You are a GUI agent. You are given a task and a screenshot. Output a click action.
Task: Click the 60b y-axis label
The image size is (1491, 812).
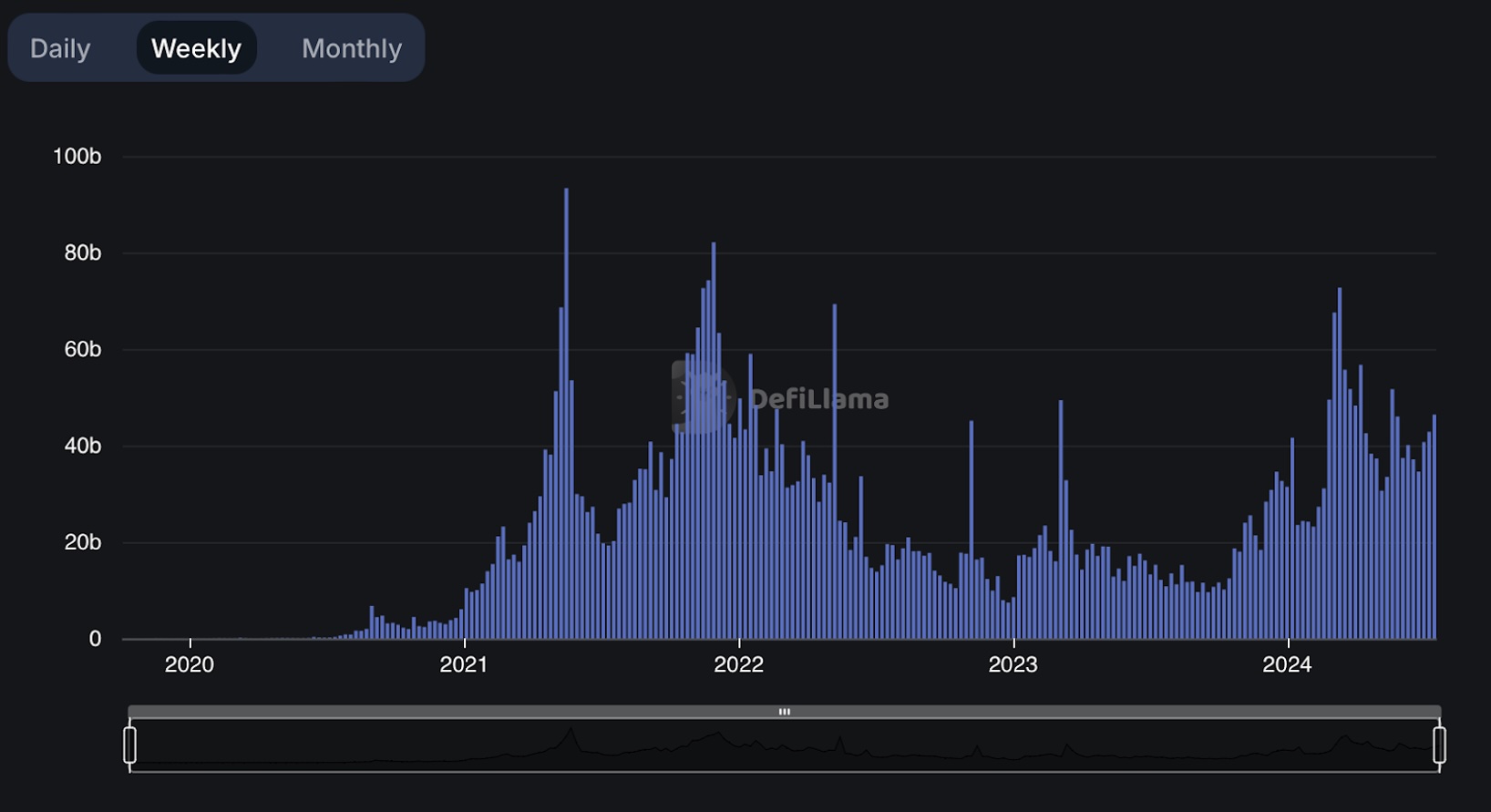[x=83, y=350]
